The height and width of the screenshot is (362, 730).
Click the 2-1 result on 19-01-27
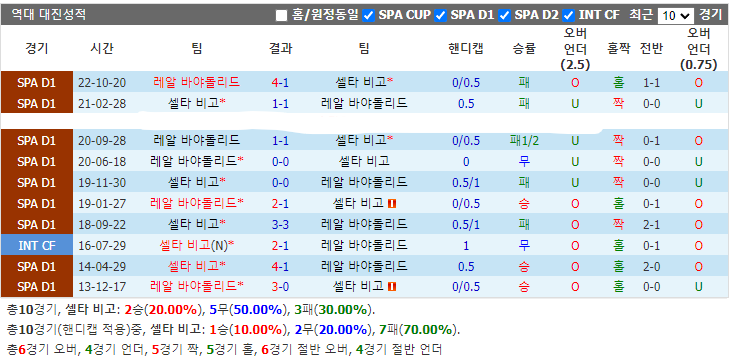pyautogui.click(x=280, y=203)
